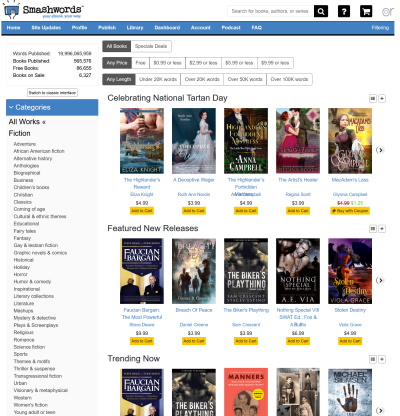
Task: Click the grid view icon for Trending Now
Action: (x=373, y=359)
